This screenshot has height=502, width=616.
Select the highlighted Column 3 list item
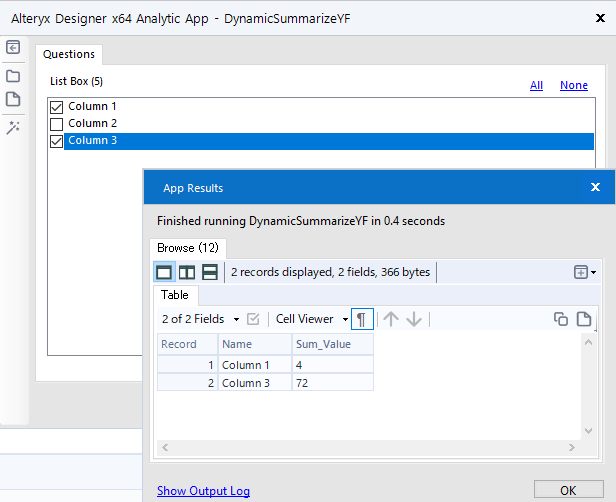329,141
